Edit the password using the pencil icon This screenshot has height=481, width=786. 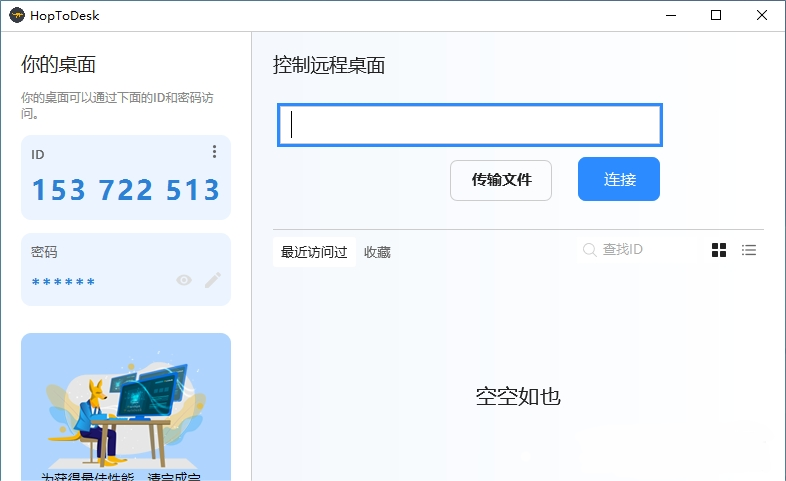213,281
